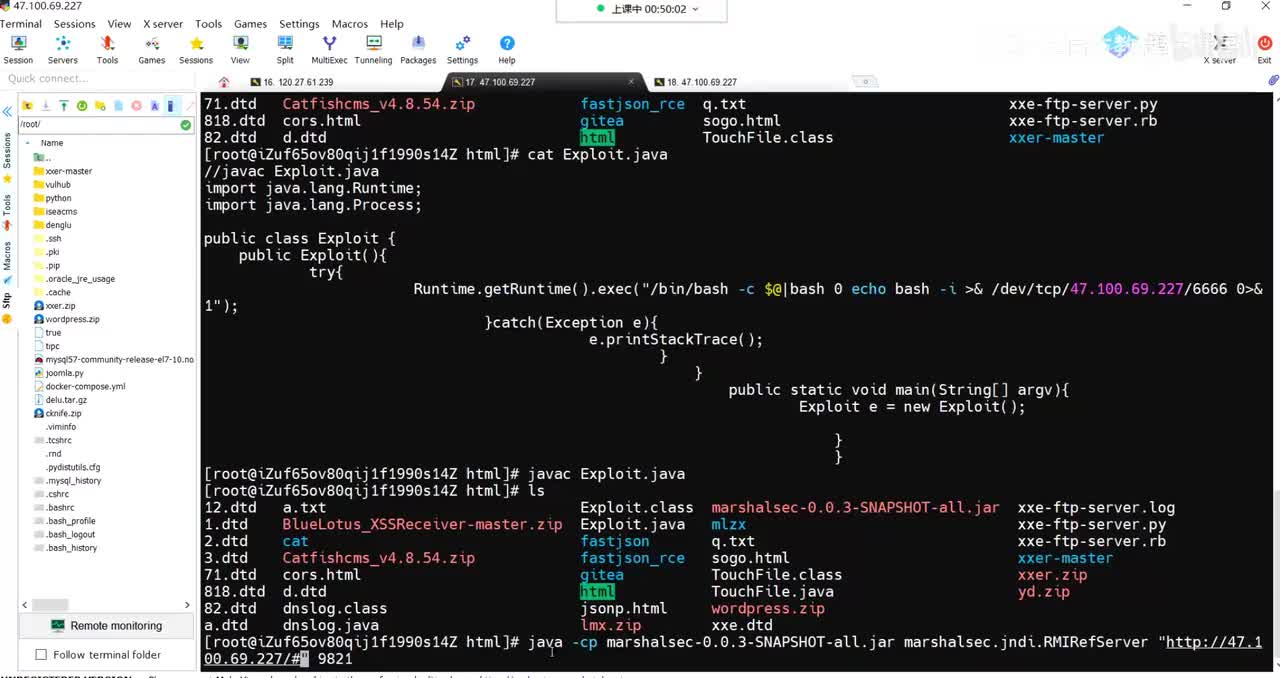Create new file in SFTP panel
The width and height of the screenshot is (1280, 678).
[118, 105]
